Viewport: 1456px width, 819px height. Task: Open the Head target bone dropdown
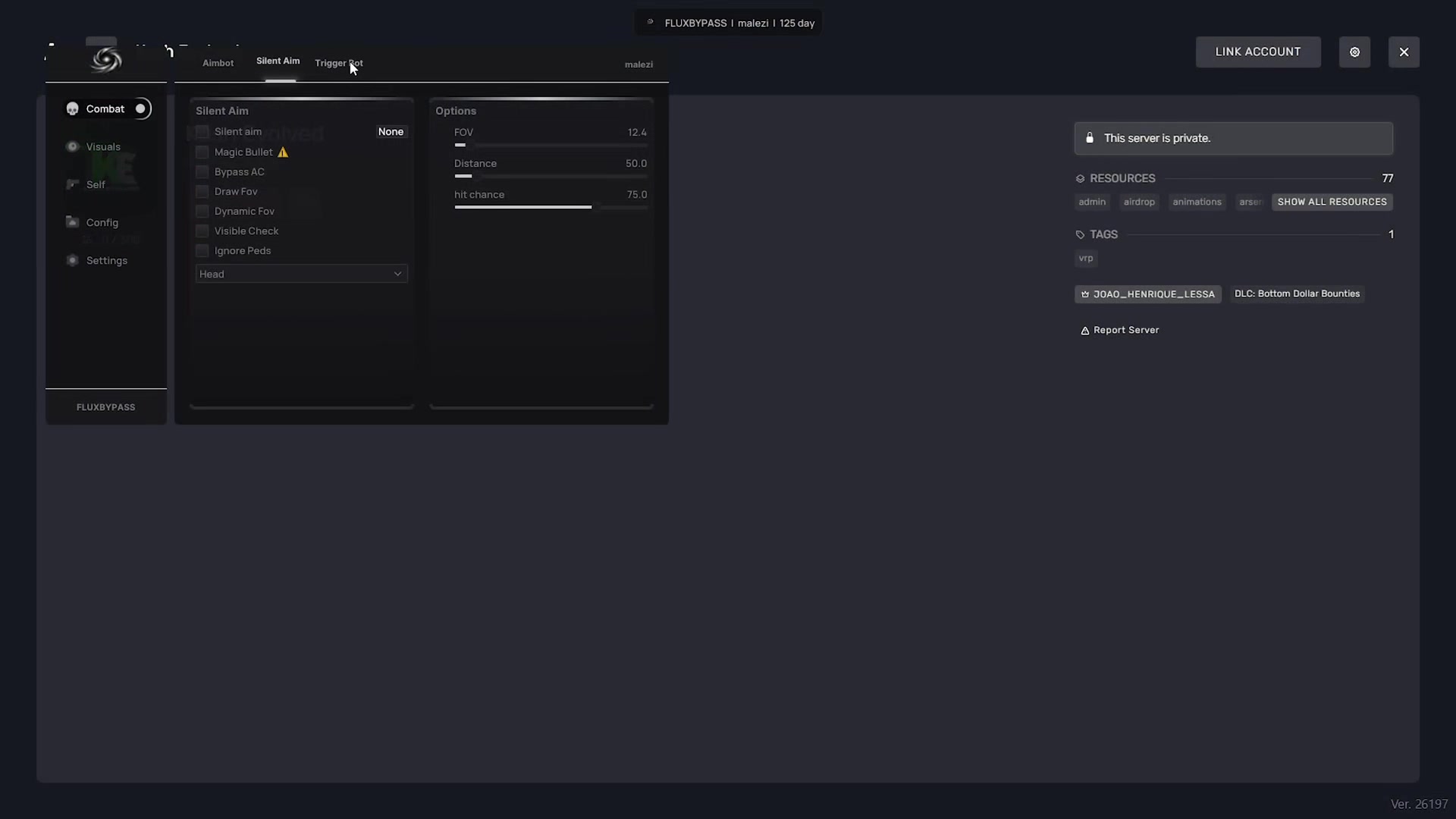(x=302, y=274)
